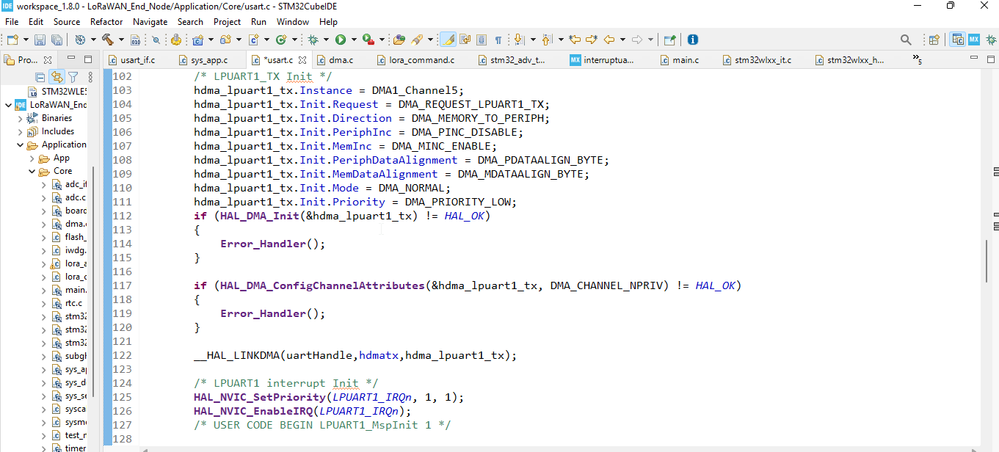Screen dimensions: 999x452
Task: Open the File menu
Action: (x=11, y=22)
